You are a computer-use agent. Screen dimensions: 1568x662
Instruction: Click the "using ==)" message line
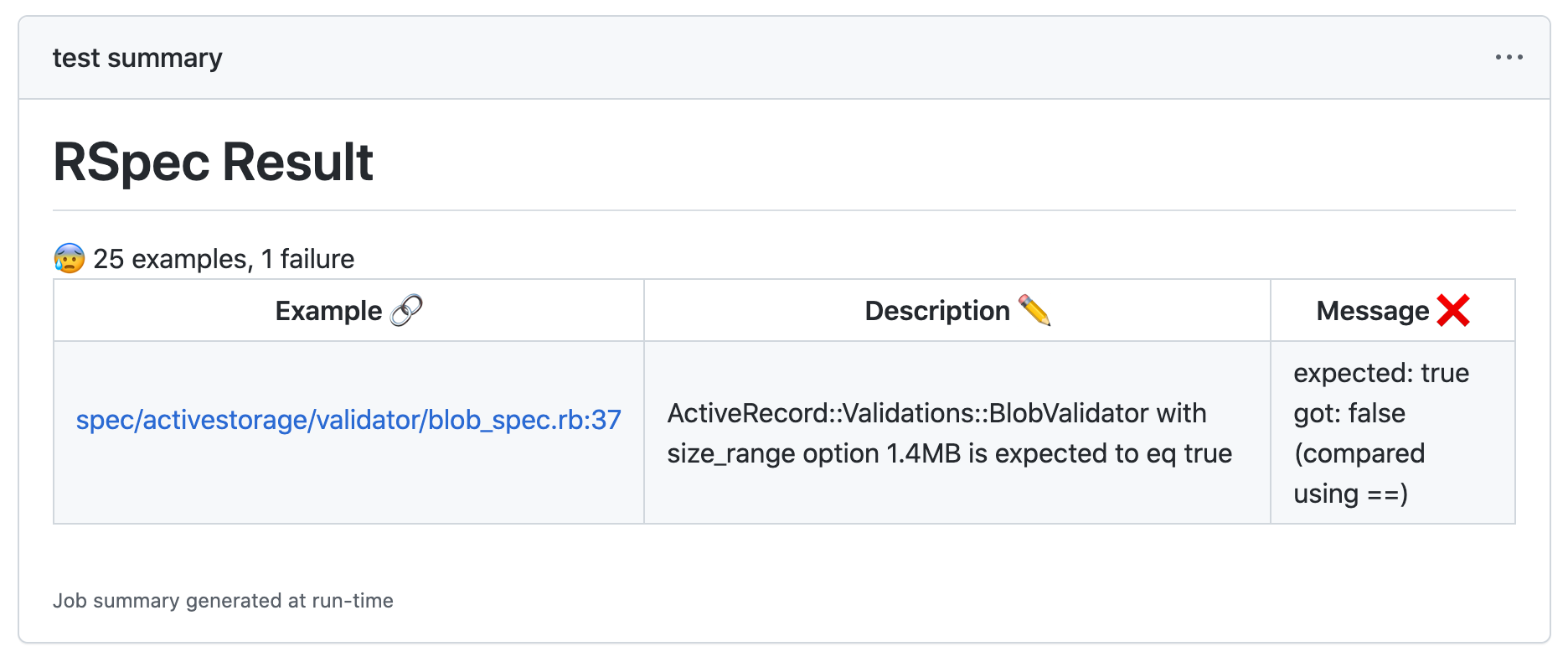[x=1350, y=494]
